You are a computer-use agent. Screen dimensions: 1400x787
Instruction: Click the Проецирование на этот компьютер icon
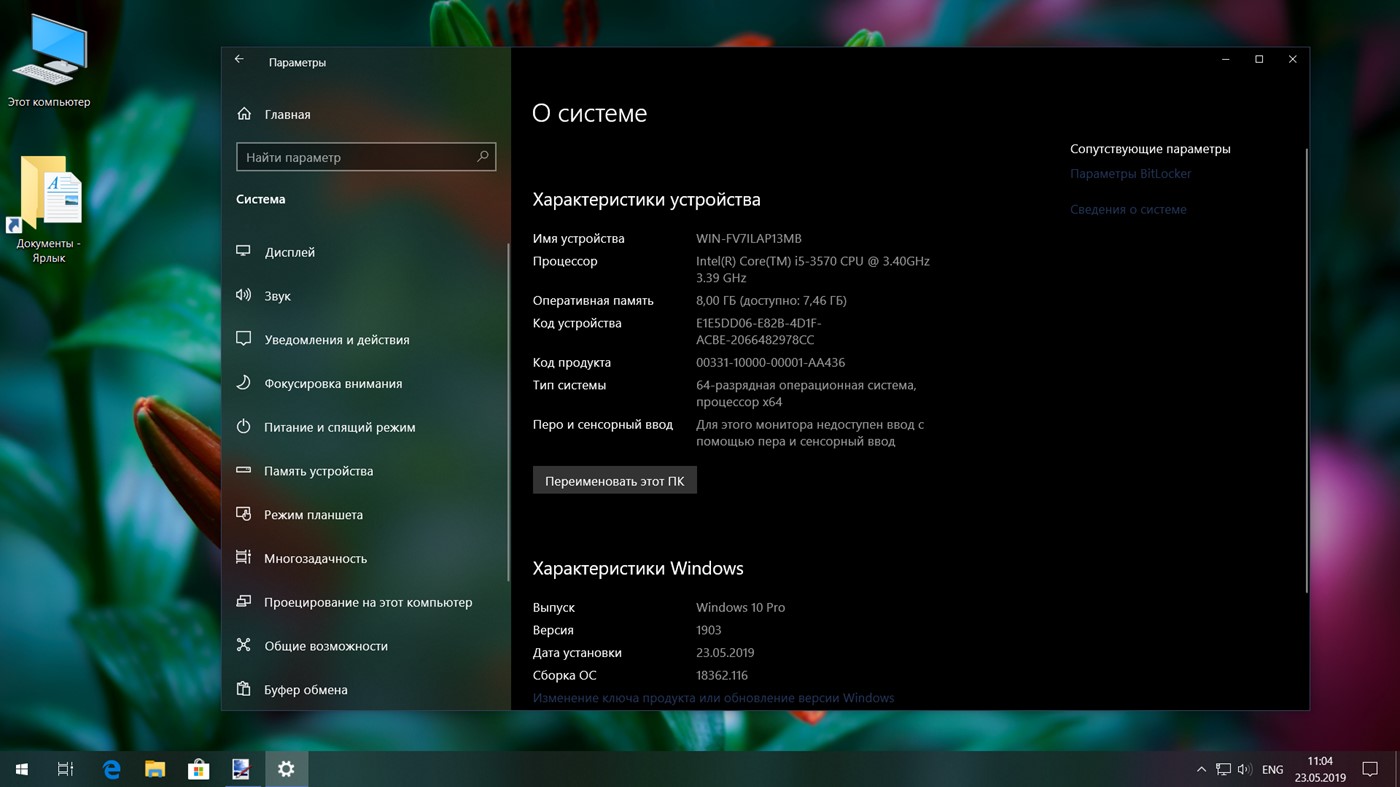[243, 601]
